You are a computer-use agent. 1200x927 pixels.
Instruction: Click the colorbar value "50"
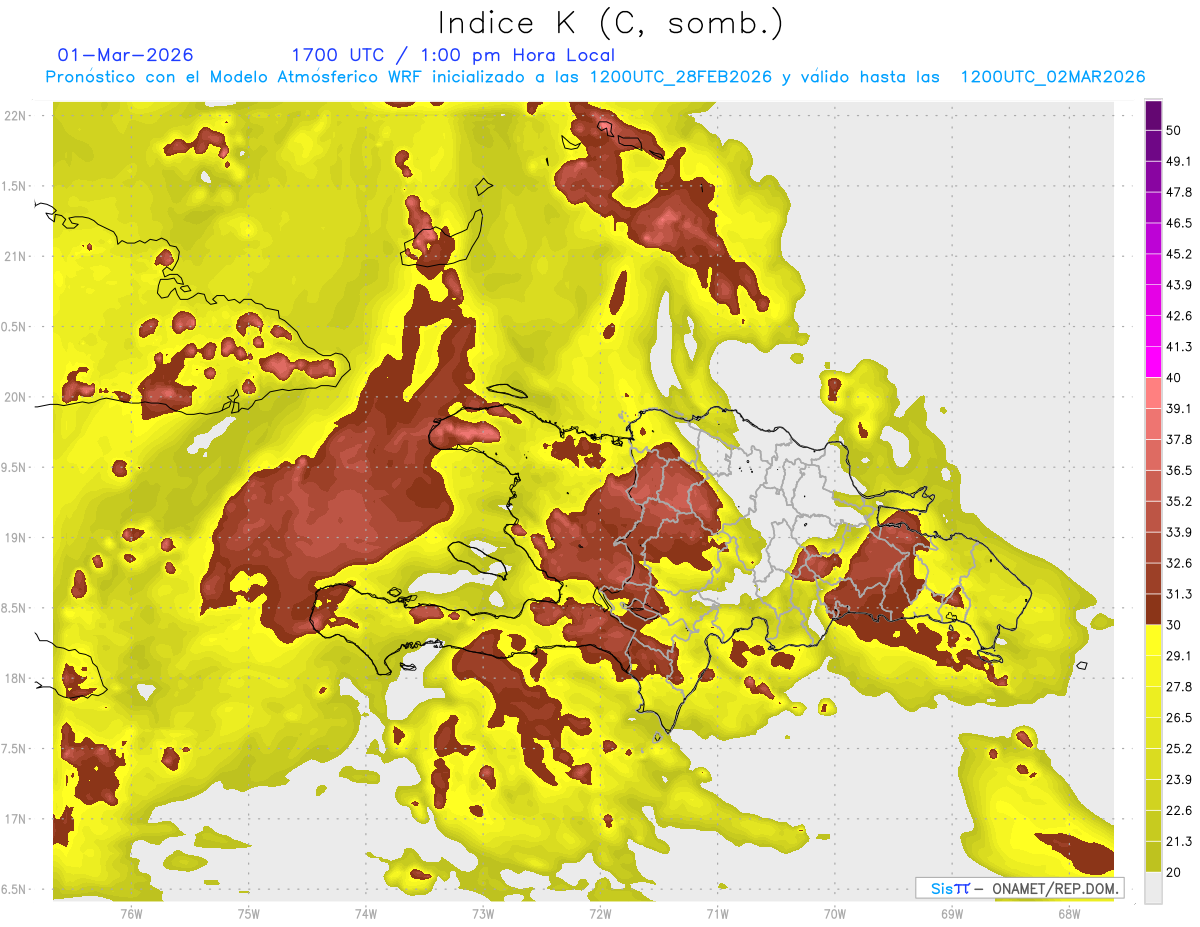(x=1174, y=129)
